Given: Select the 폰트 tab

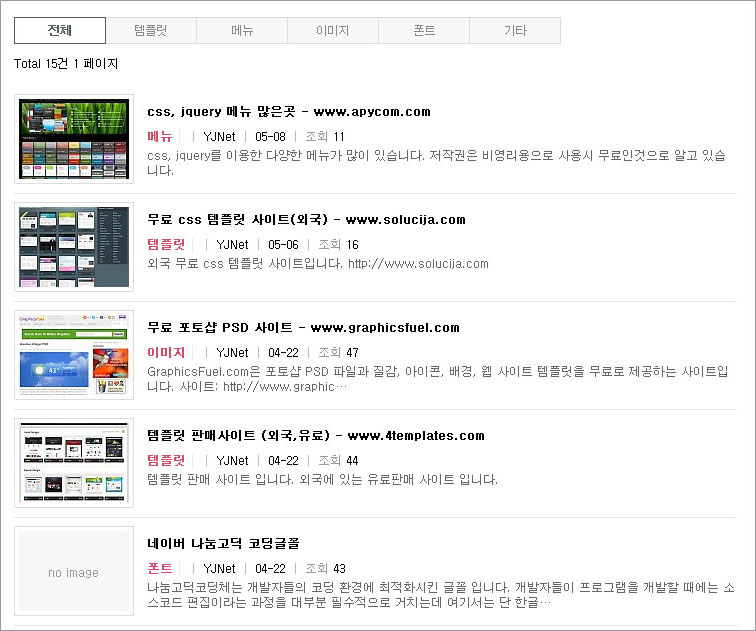Looking at the screenshot, I should click(424, 30).
